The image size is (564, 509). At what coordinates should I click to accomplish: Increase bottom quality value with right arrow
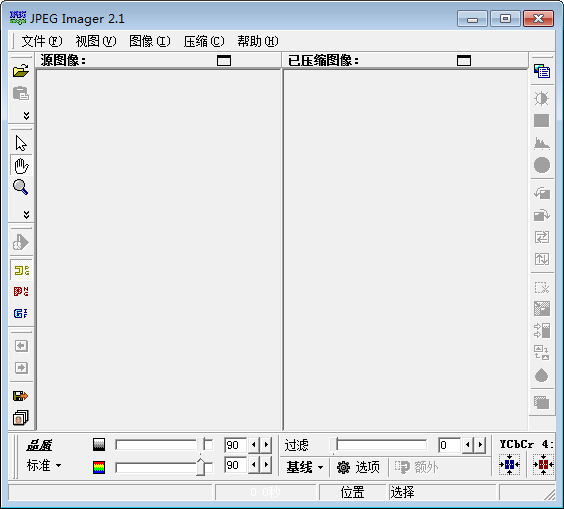266,465
